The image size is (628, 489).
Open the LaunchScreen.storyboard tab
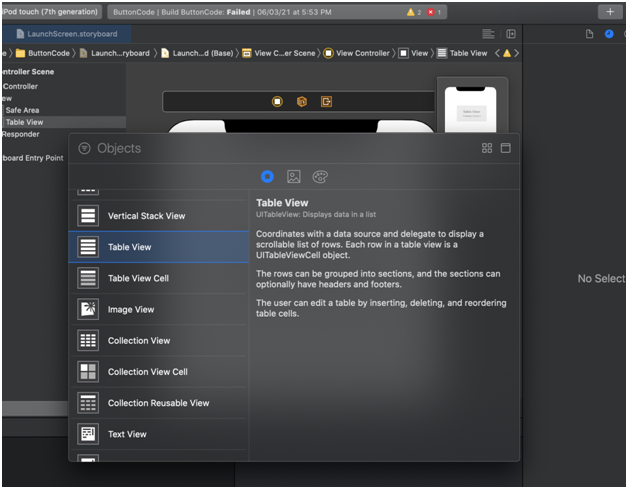coord(67,34)
